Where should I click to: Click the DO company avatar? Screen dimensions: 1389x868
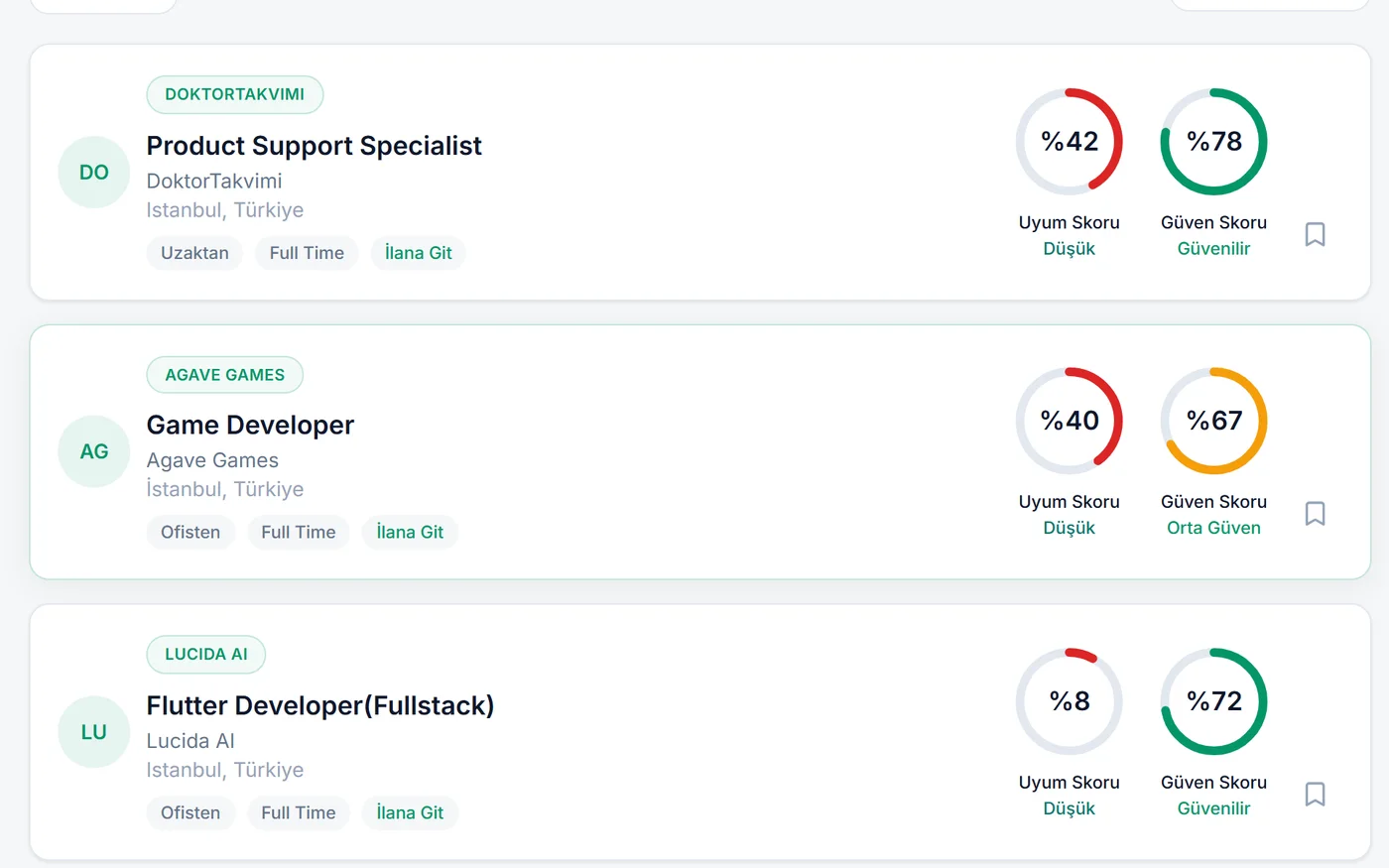coord(94,173)
